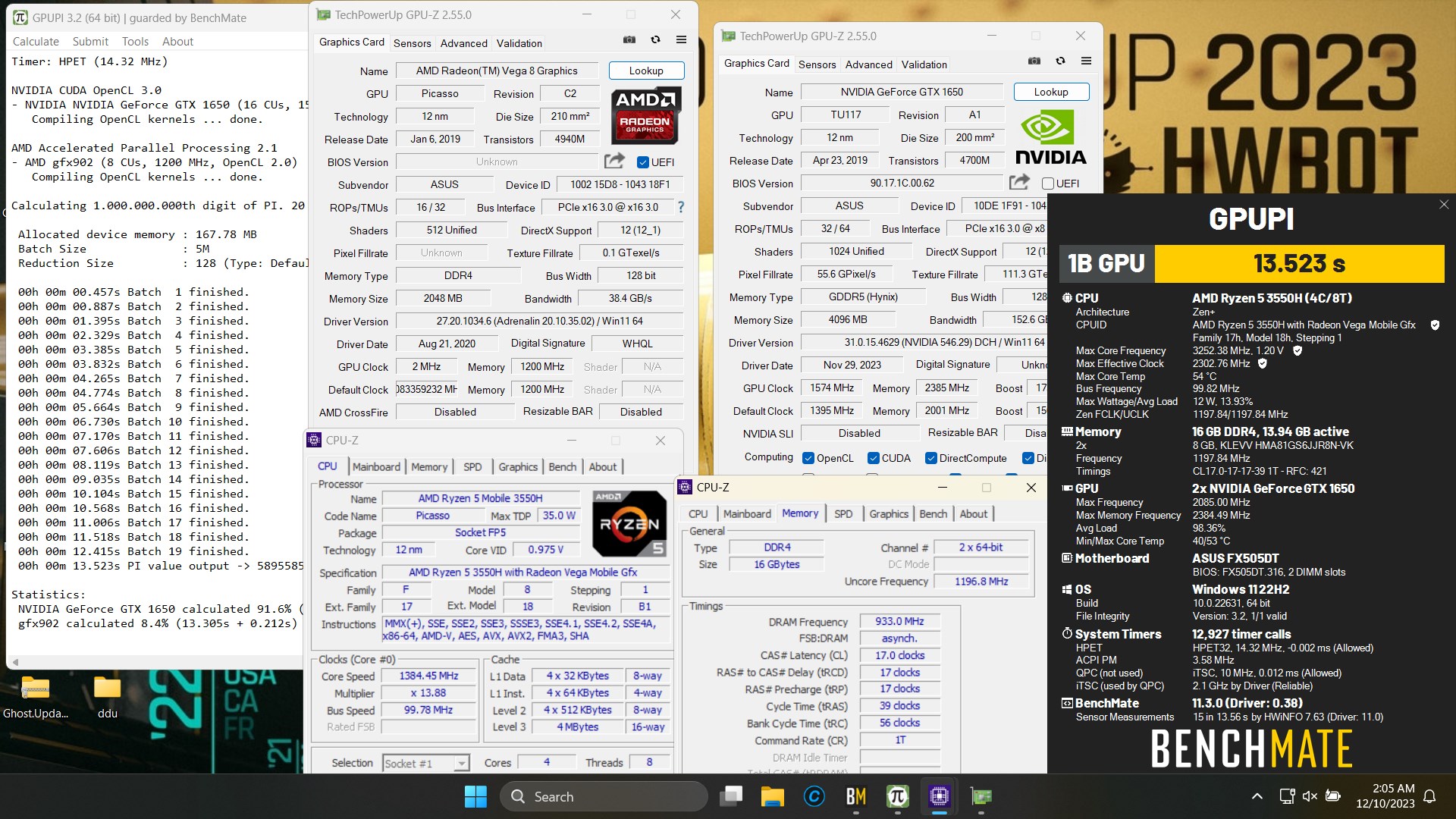Open the About menu in GPUPI
This screenshot has height=819, width=1456.
(177, 42)
